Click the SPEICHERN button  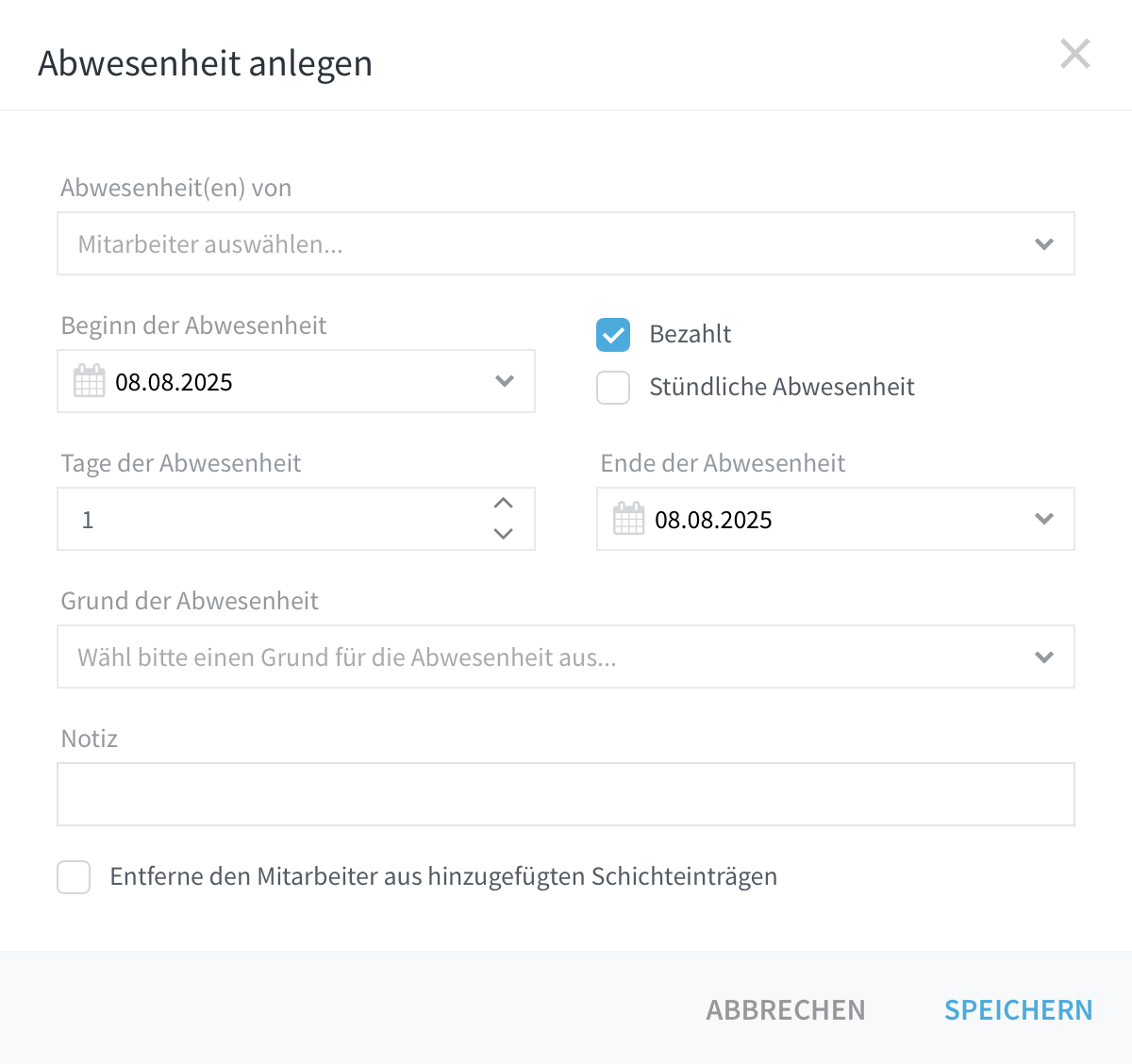1019,1010
